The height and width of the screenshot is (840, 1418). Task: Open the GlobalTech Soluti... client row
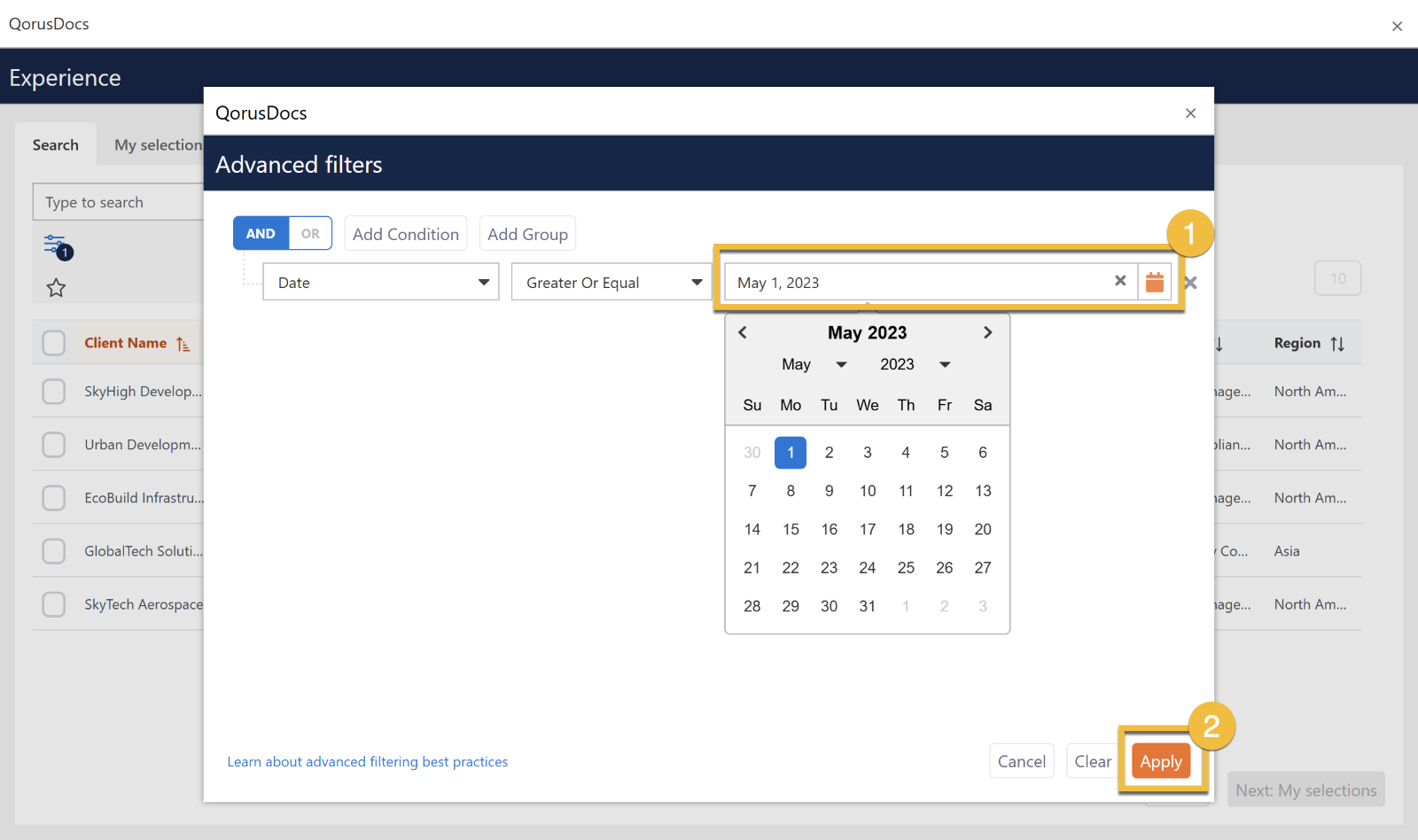[x=144, y=551]
